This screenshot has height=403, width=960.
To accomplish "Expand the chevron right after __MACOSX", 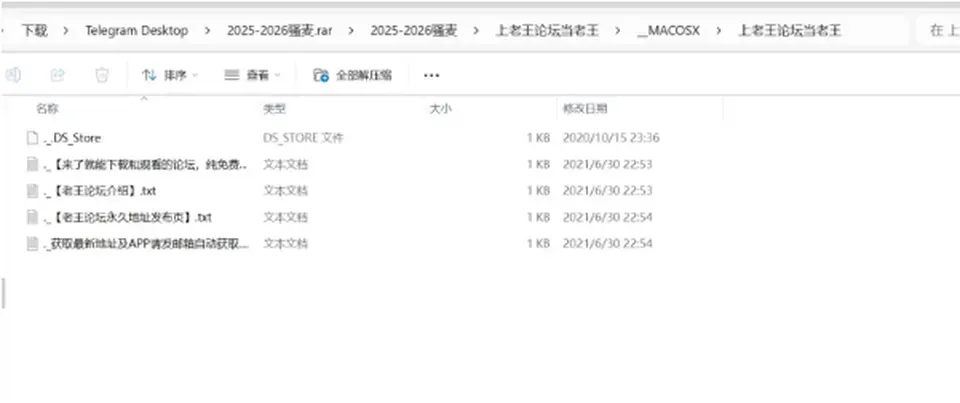I will point(718,31).
